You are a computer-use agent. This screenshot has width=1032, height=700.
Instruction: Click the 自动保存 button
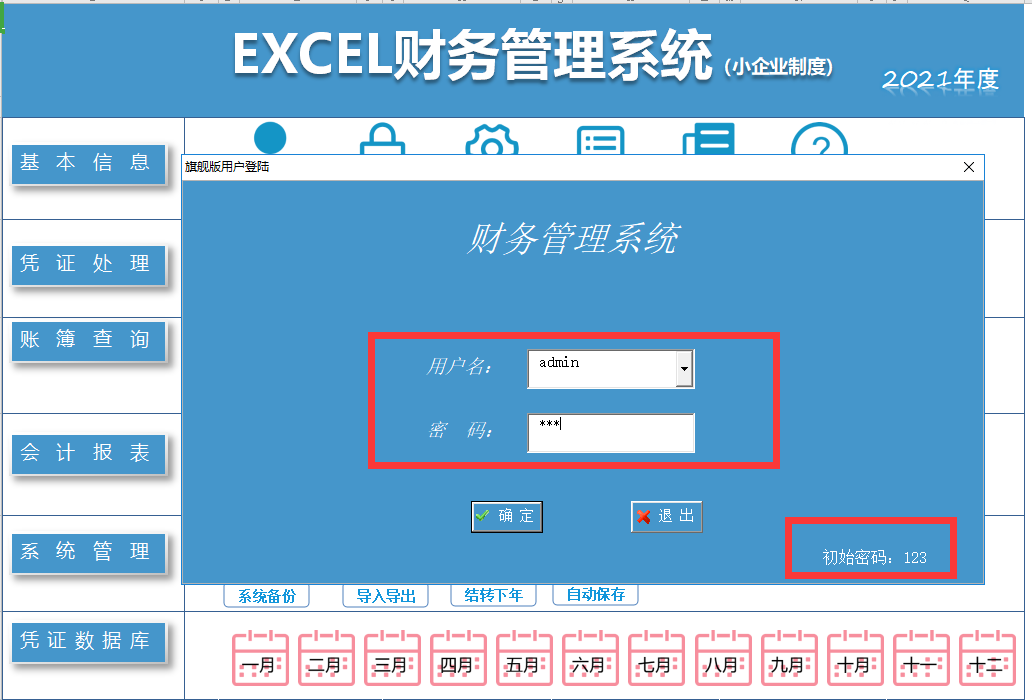coord(596,595)
